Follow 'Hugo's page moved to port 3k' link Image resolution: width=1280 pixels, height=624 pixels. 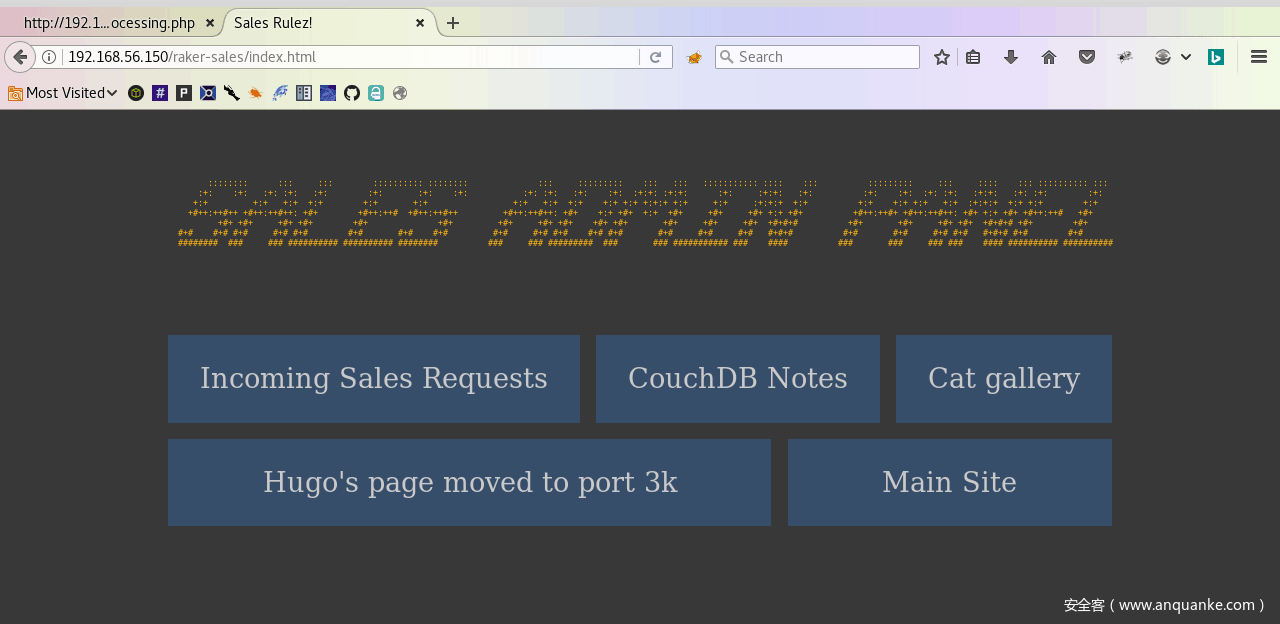click(x=470, y=482)
